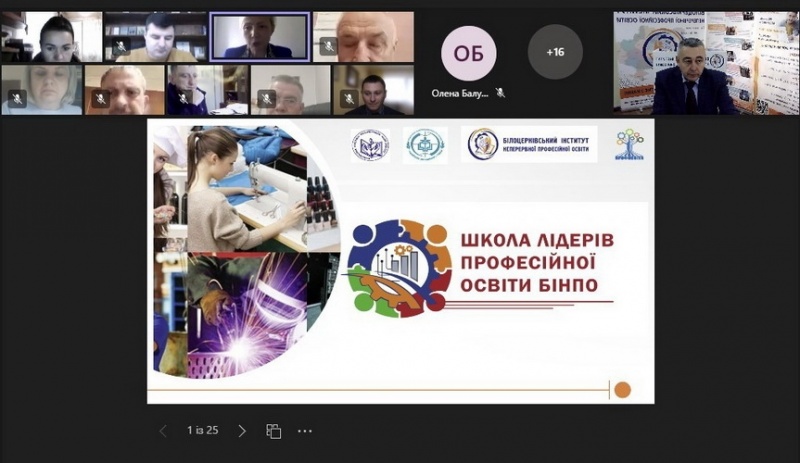Click muted mic icon next to Олена Балу...
800x463 pixels.
coord(501,93)
